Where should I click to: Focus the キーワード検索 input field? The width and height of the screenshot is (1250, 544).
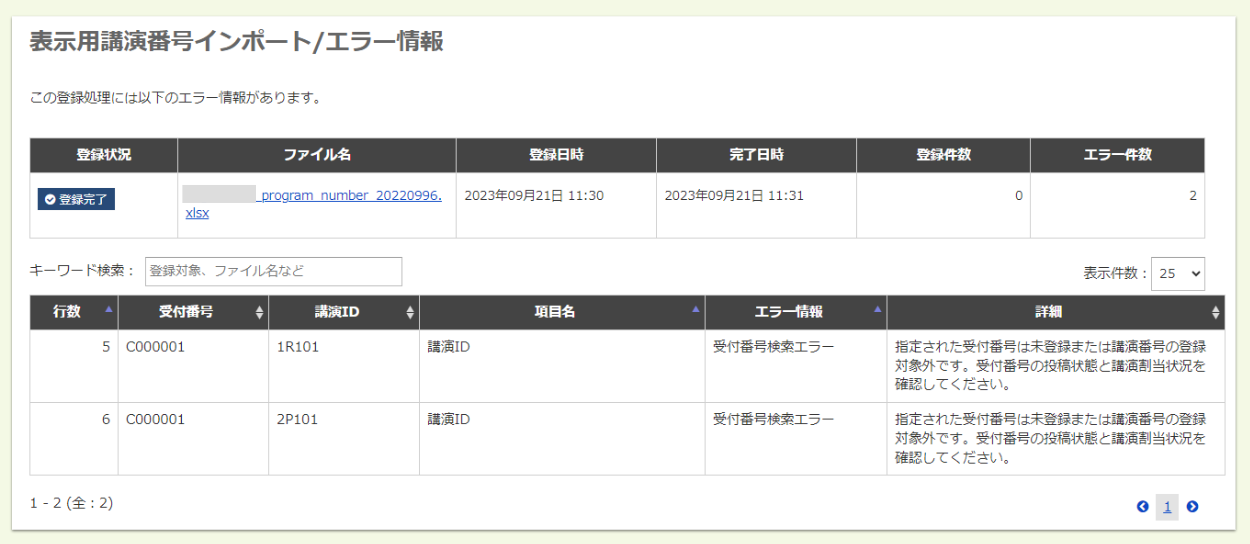point(273,271)
